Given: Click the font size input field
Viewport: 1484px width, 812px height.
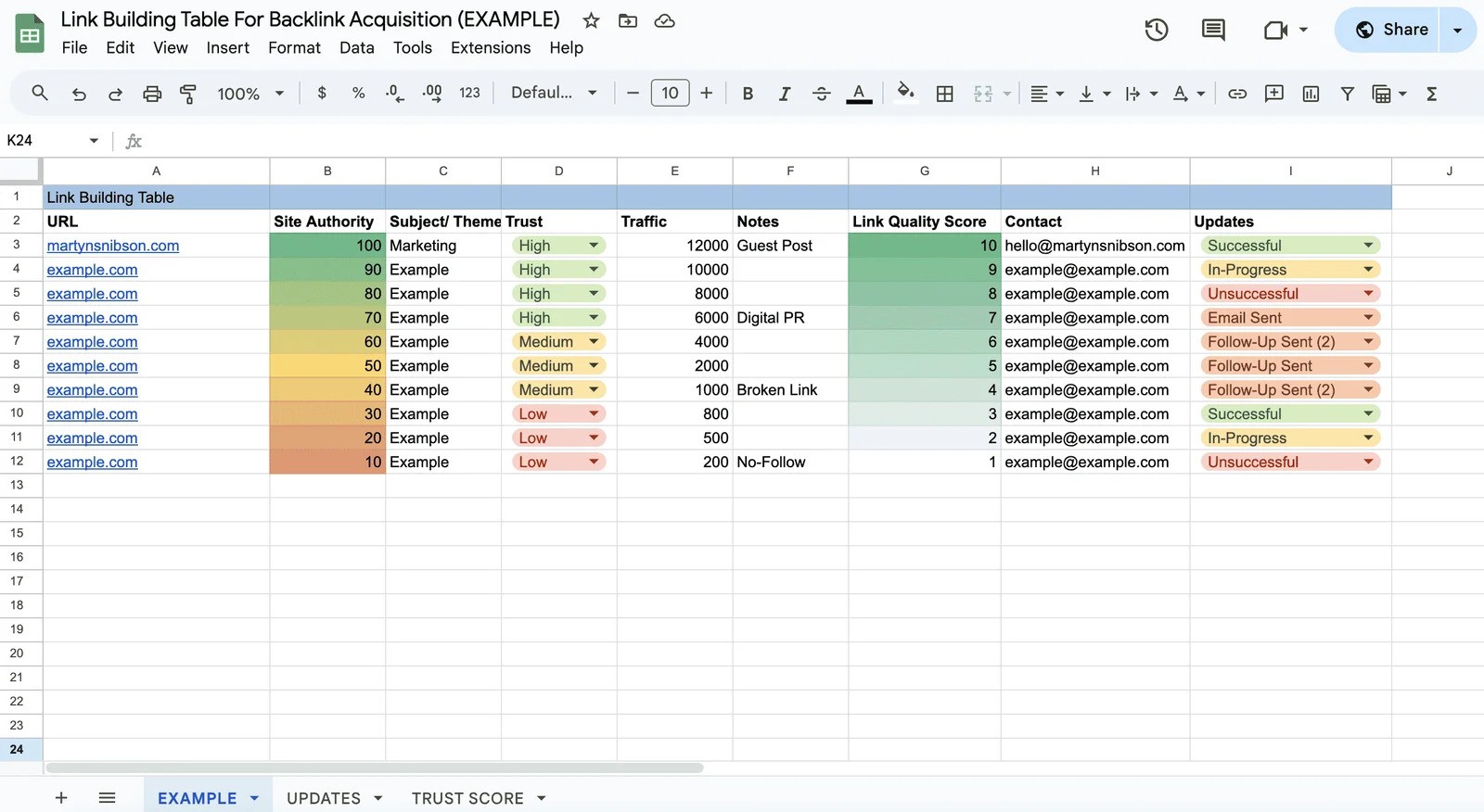Looking at the screenshot, I should [x=670, y=93].
